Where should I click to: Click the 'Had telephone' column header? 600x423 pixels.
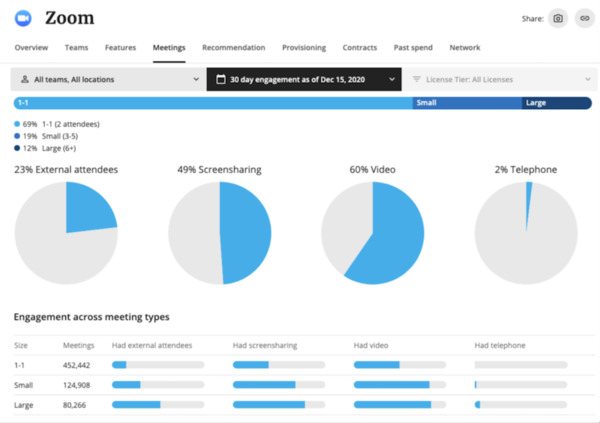coord(500,345)
